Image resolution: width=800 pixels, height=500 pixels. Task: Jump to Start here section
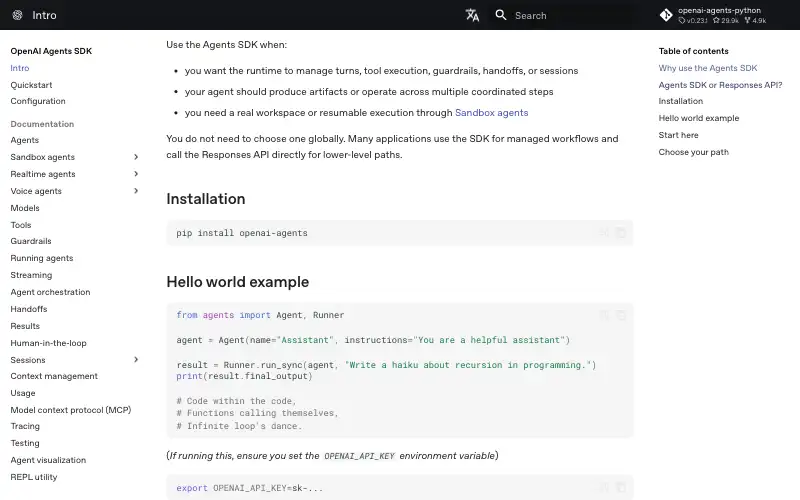678,135
